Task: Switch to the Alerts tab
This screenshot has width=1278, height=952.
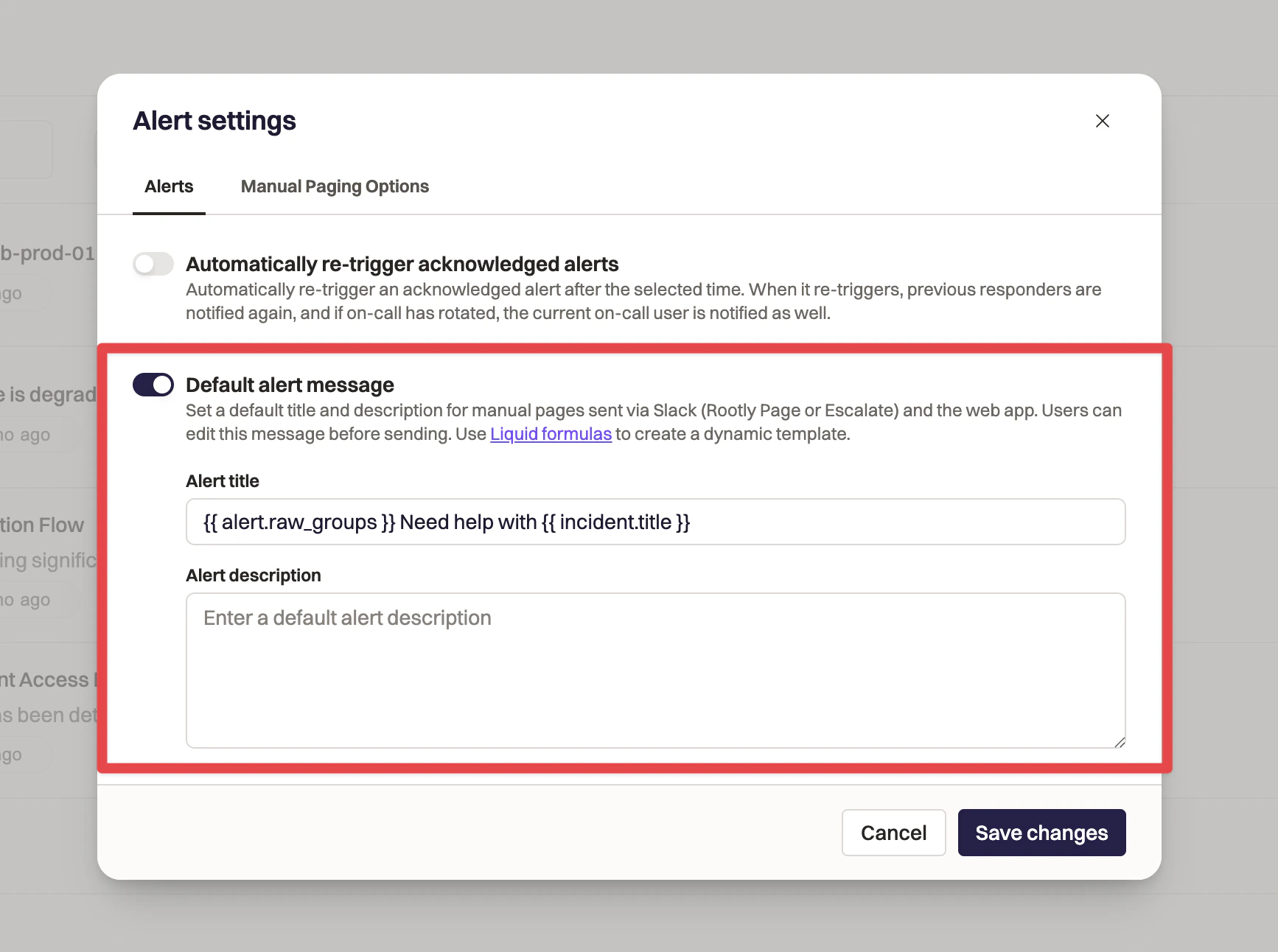Action: point(169,186)
